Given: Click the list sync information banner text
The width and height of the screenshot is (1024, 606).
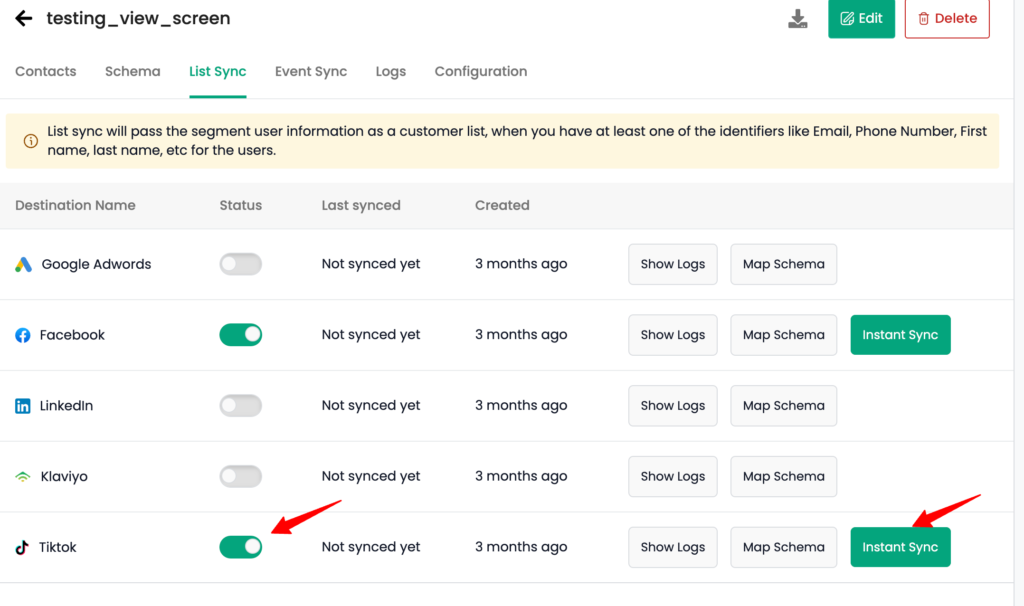Looking at the screenshot, I should (517, 140).
